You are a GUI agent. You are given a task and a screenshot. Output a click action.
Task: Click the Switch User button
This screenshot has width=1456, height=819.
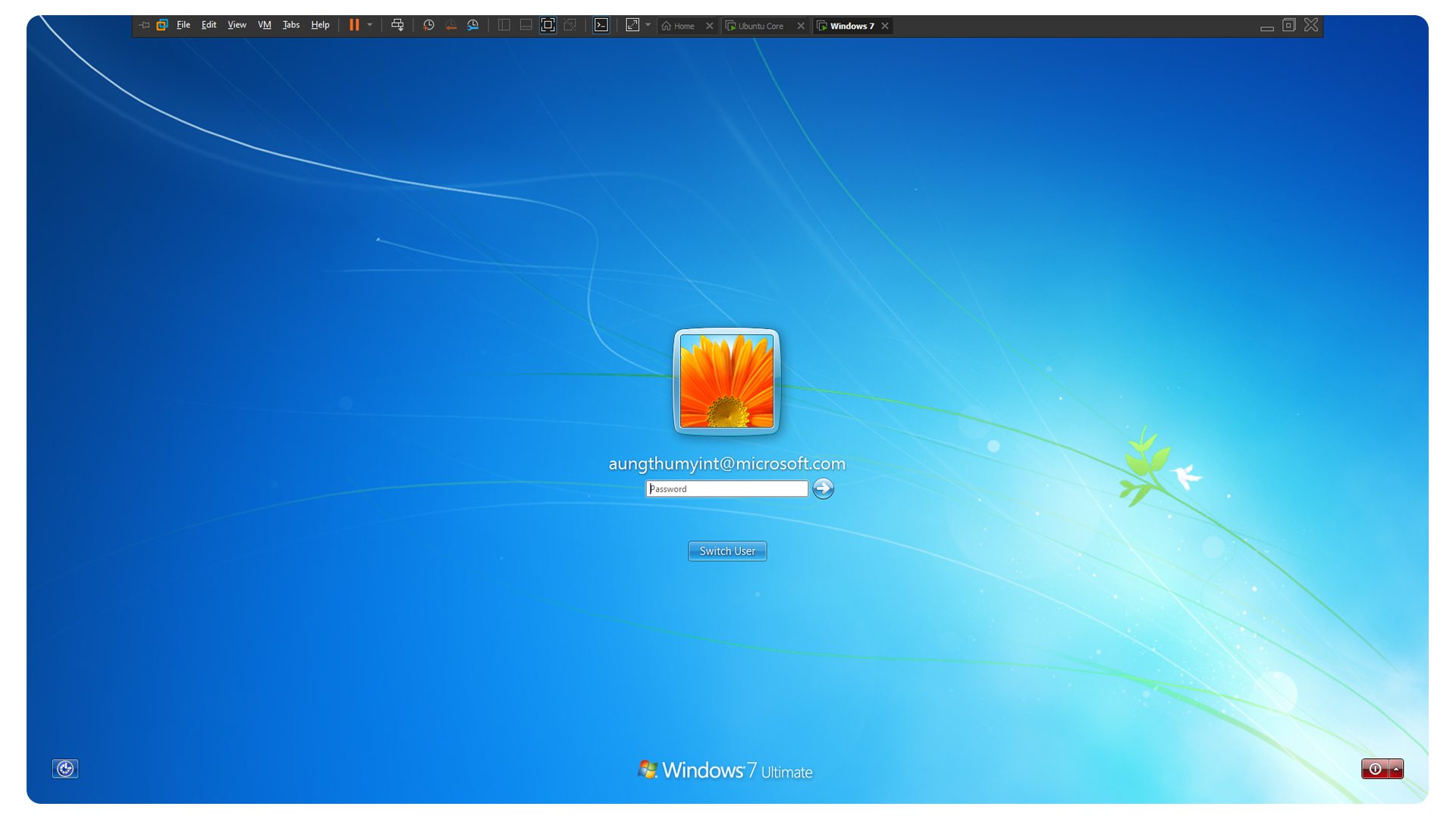click(727, 551)
